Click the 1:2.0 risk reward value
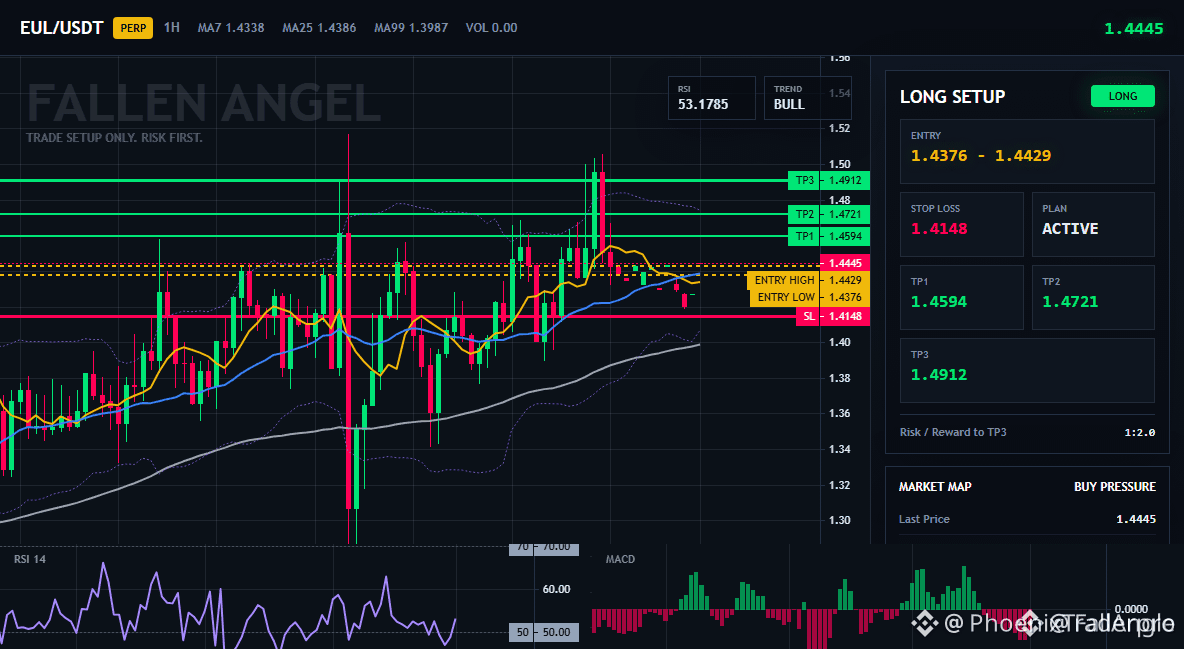Image resolution: width=1184 pixels, height=649 pixels. 1139,433
